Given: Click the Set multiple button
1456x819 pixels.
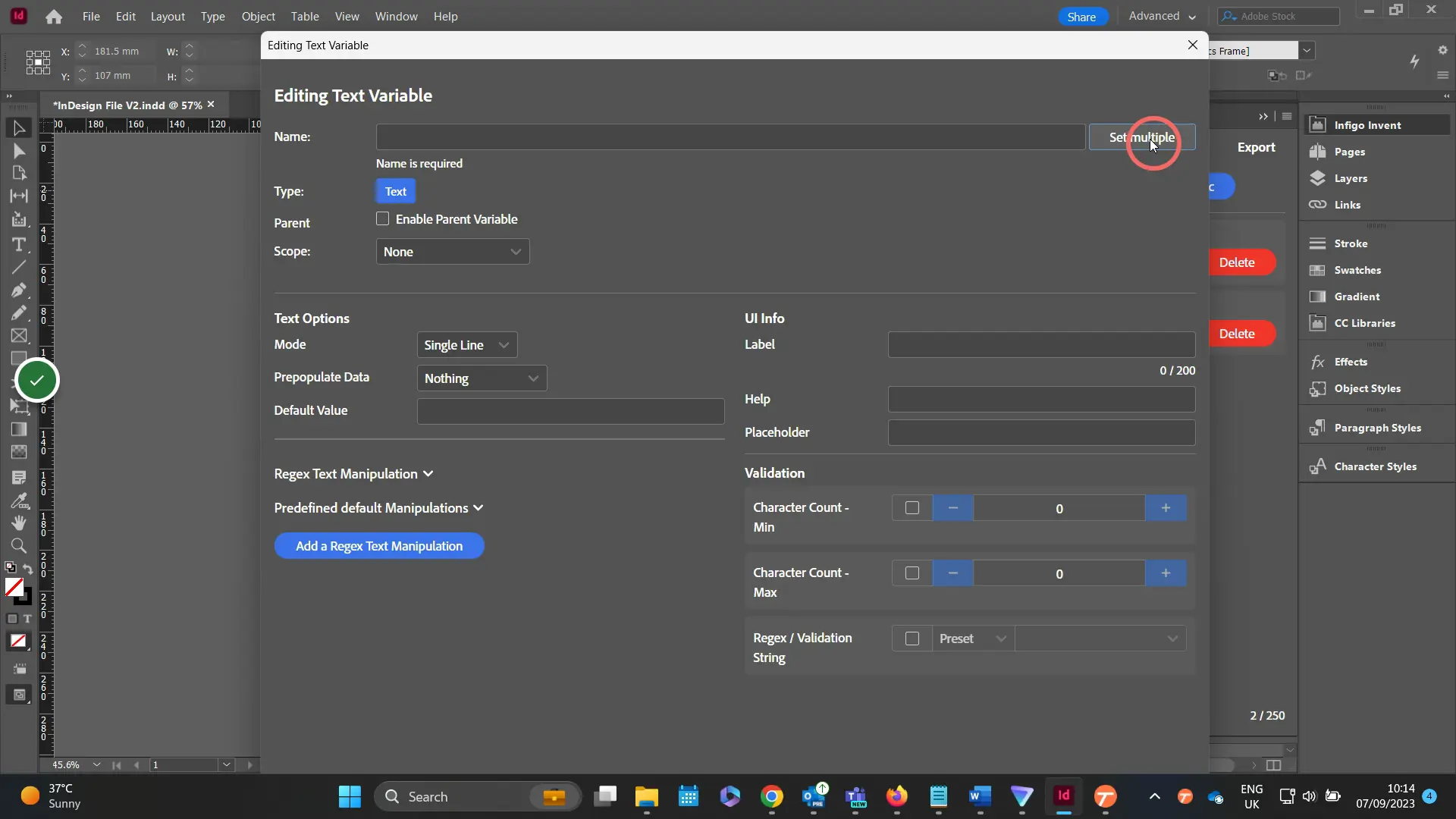Looking at the screenshot, I should tap(1142, 137).
